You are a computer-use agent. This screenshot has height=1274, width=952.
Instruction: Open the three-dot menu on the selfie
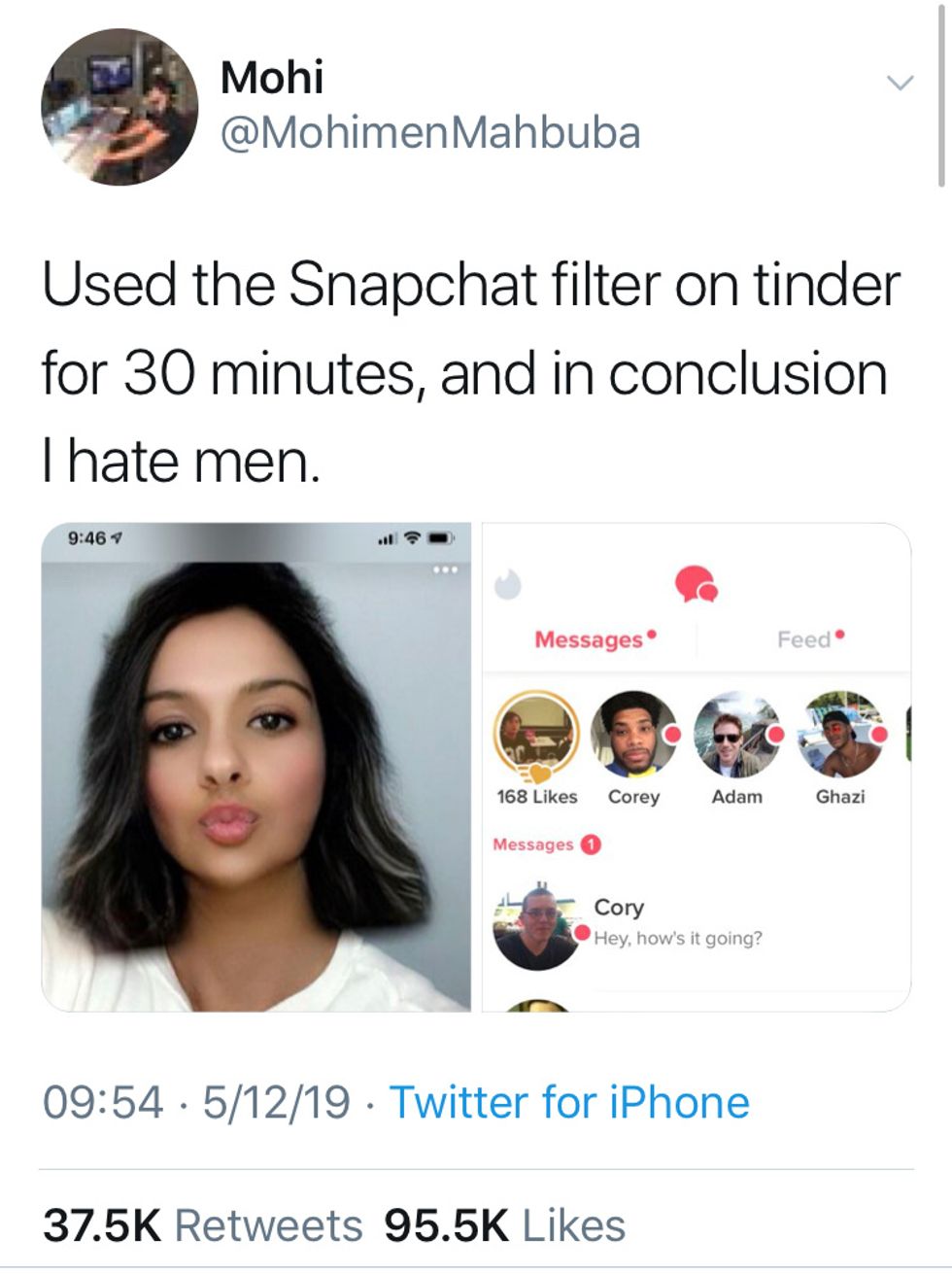coord(446,569)
